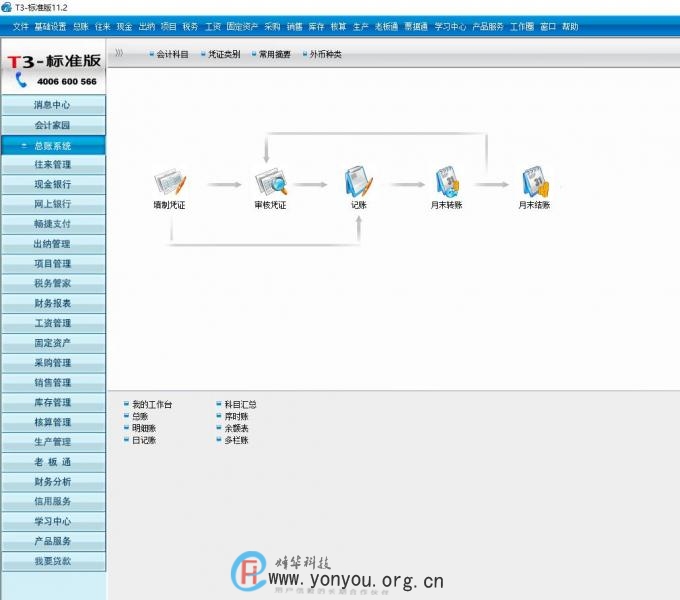Screen dimensions: 680x600
Task: Select 出纳管理 in the sidebar
Action: (x=53, y=244)
